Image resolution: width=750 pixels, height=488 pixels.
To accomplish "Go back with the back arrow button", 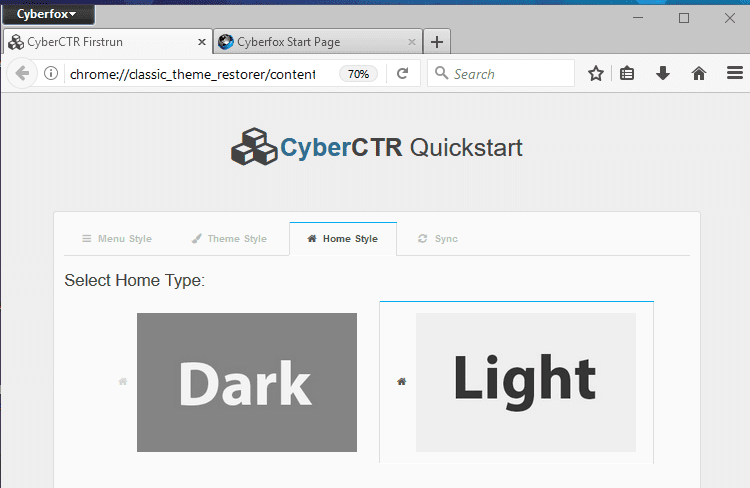I will coord(22,74).
